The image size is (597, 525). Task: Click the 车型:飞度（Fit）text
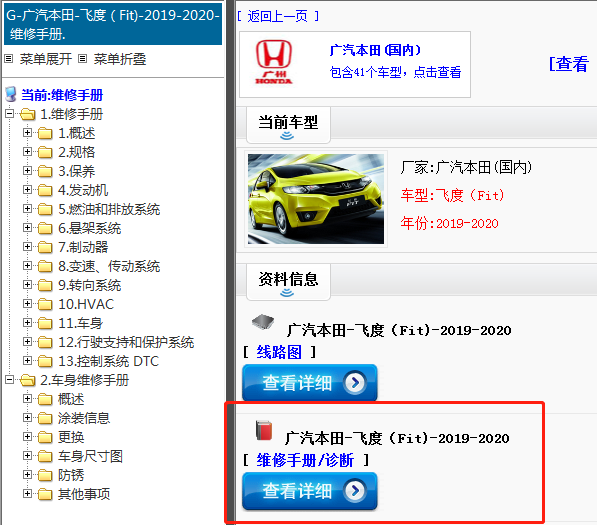pos(452,195)
